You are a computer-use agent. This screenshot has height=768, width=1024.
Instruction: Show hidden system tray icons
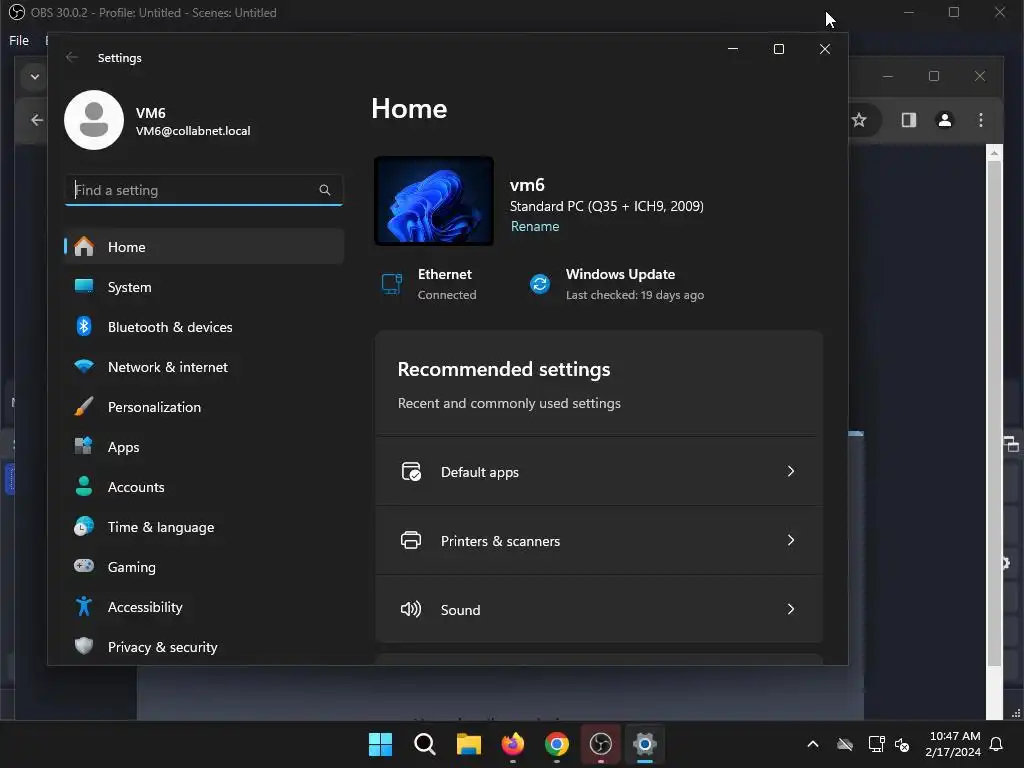point(813,744)
